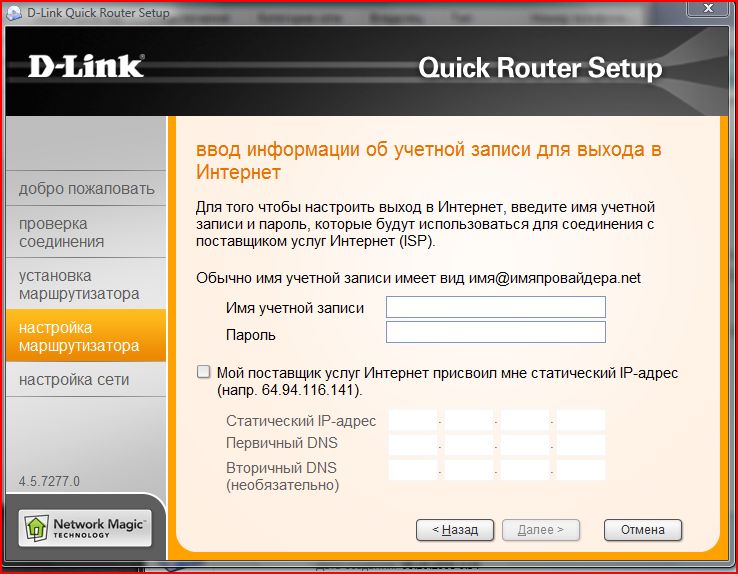Click the 'Quick Router Setup' header text

click(x=540, y=68)
